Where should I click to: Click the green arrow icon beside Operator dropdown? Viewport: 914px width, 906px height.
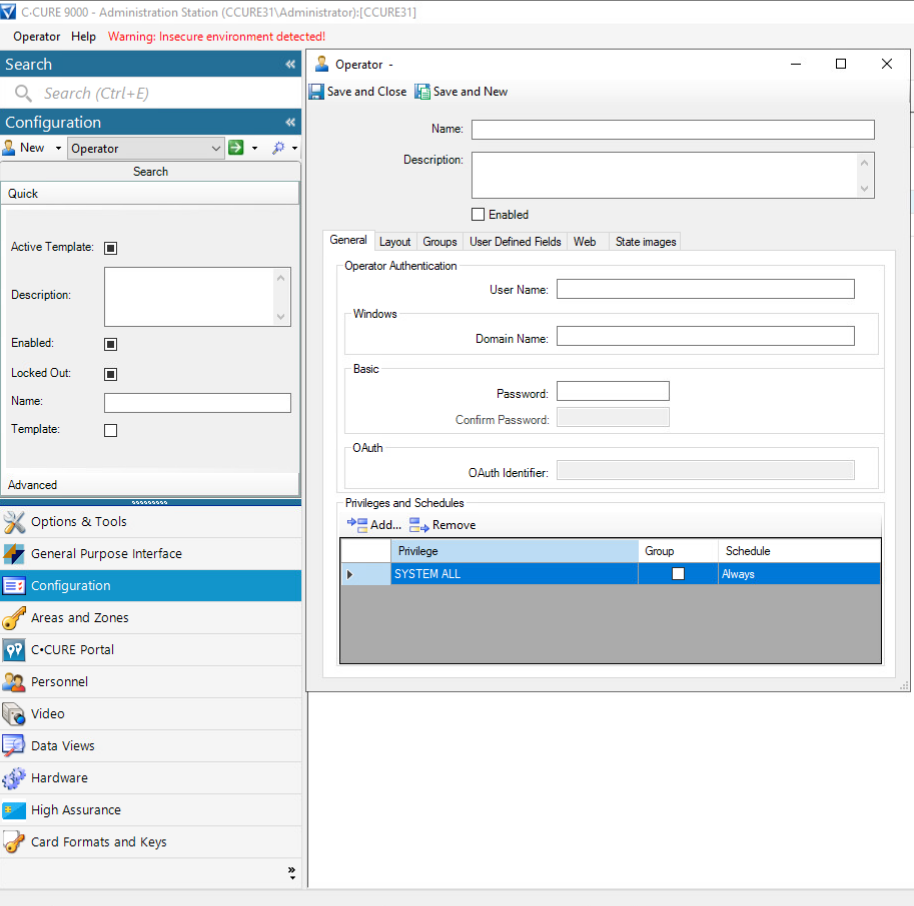click(x=236, y=148)
